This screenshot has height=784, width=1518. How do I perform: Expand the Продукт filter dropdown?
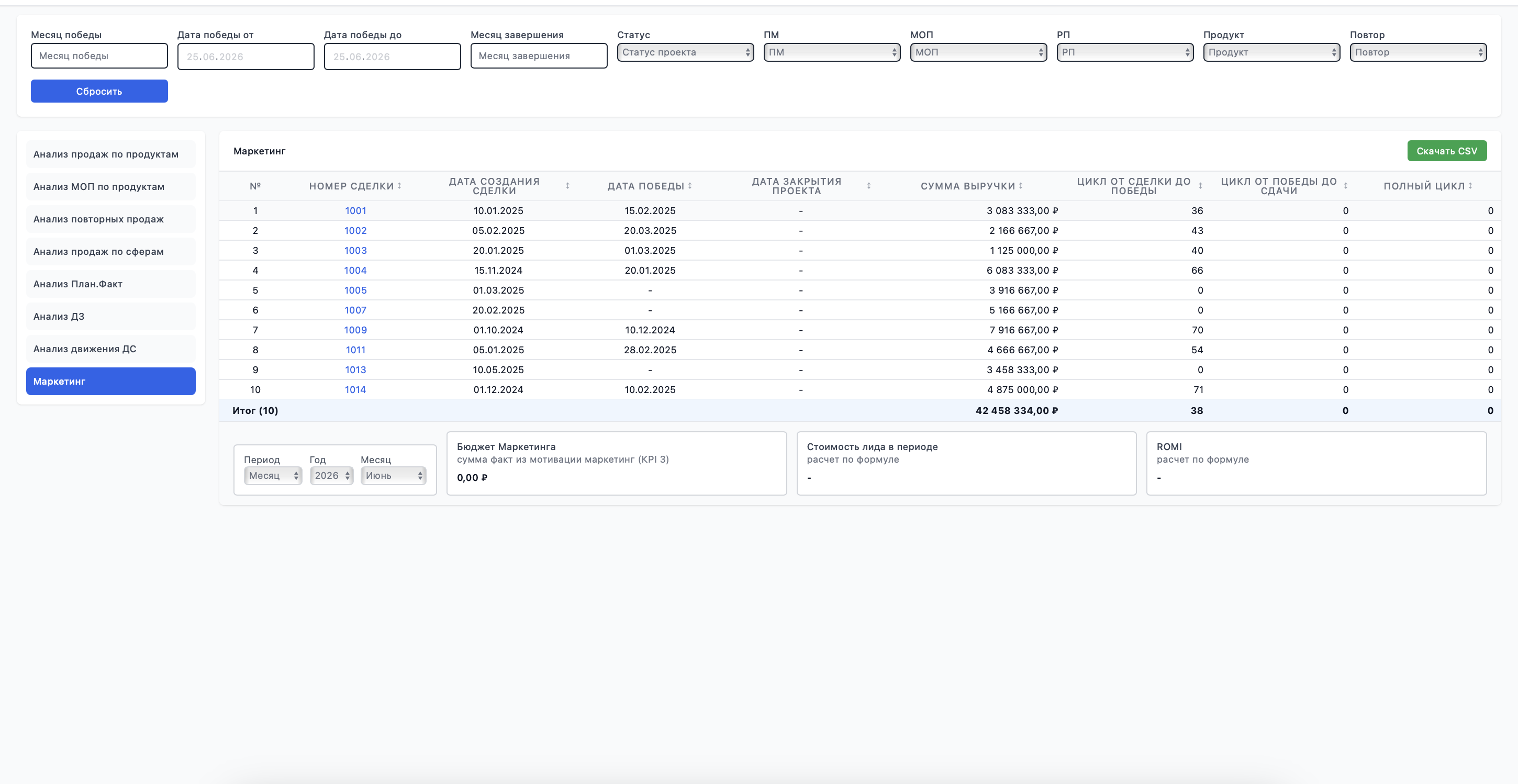(1271, 52)
